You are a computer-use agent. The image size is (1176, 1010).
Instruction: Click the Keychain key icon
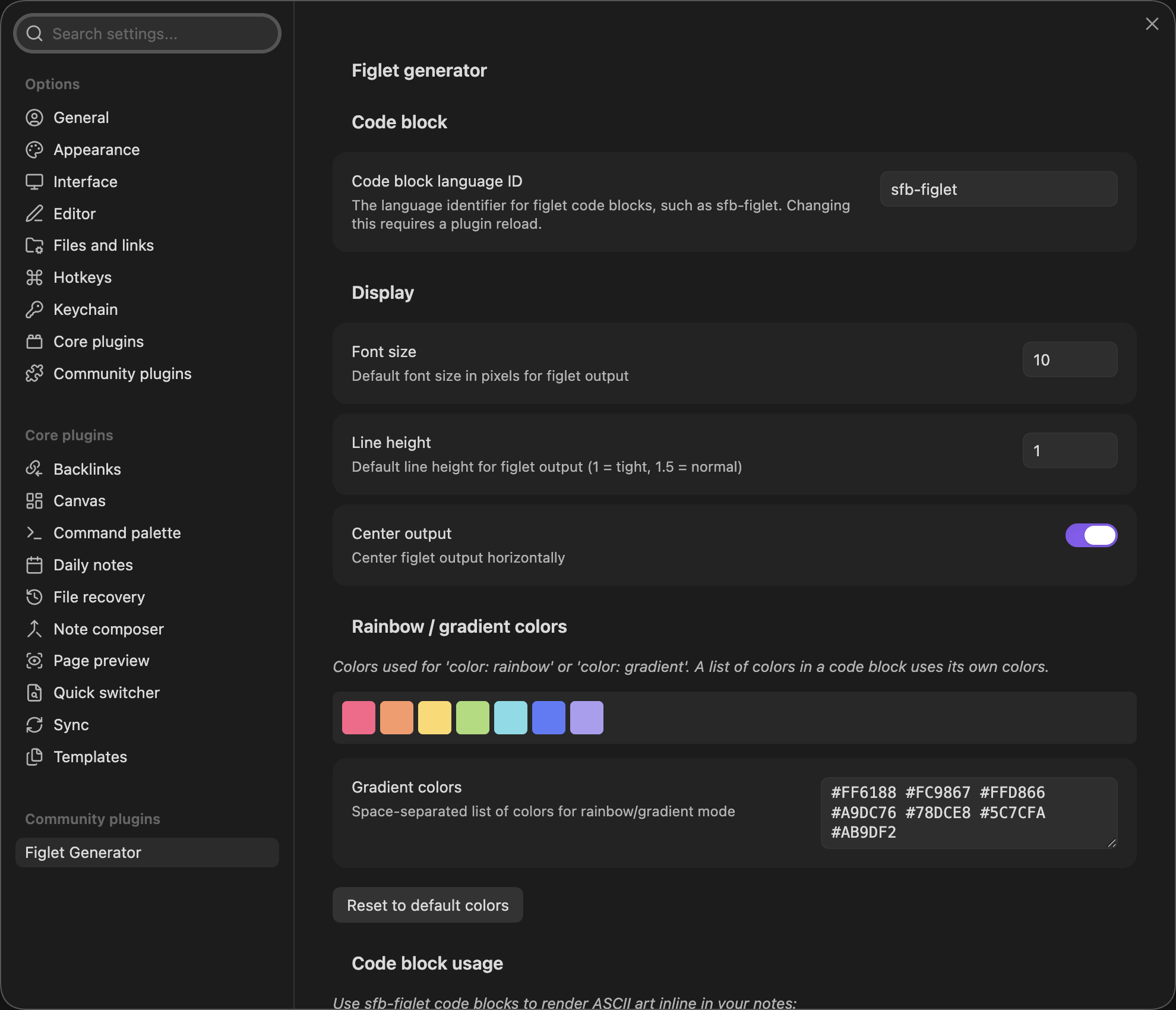pyautogui.click(x=34, y=310)
